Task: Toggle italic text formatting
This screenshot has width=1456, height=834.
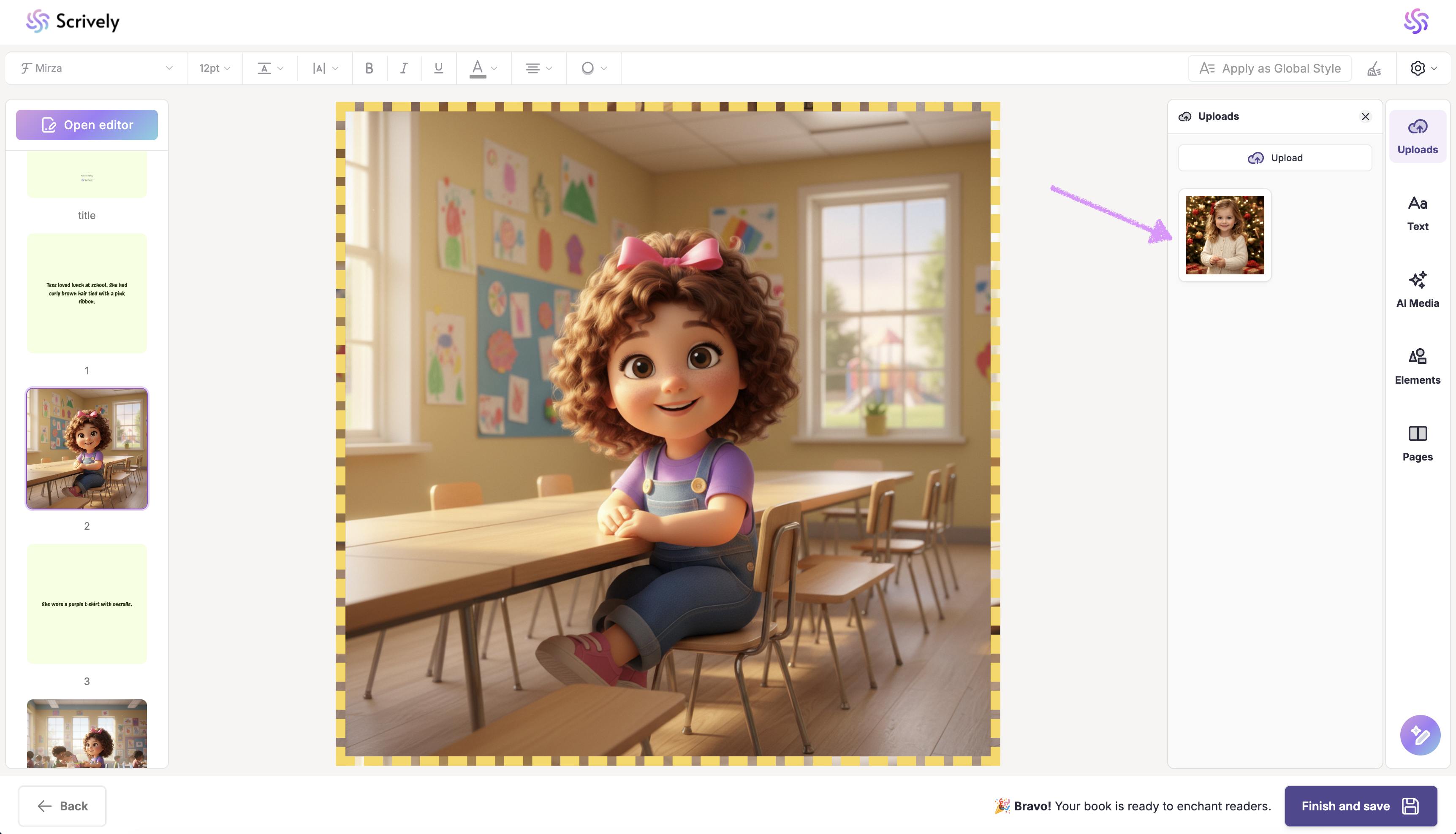Action: pos(404,68)
